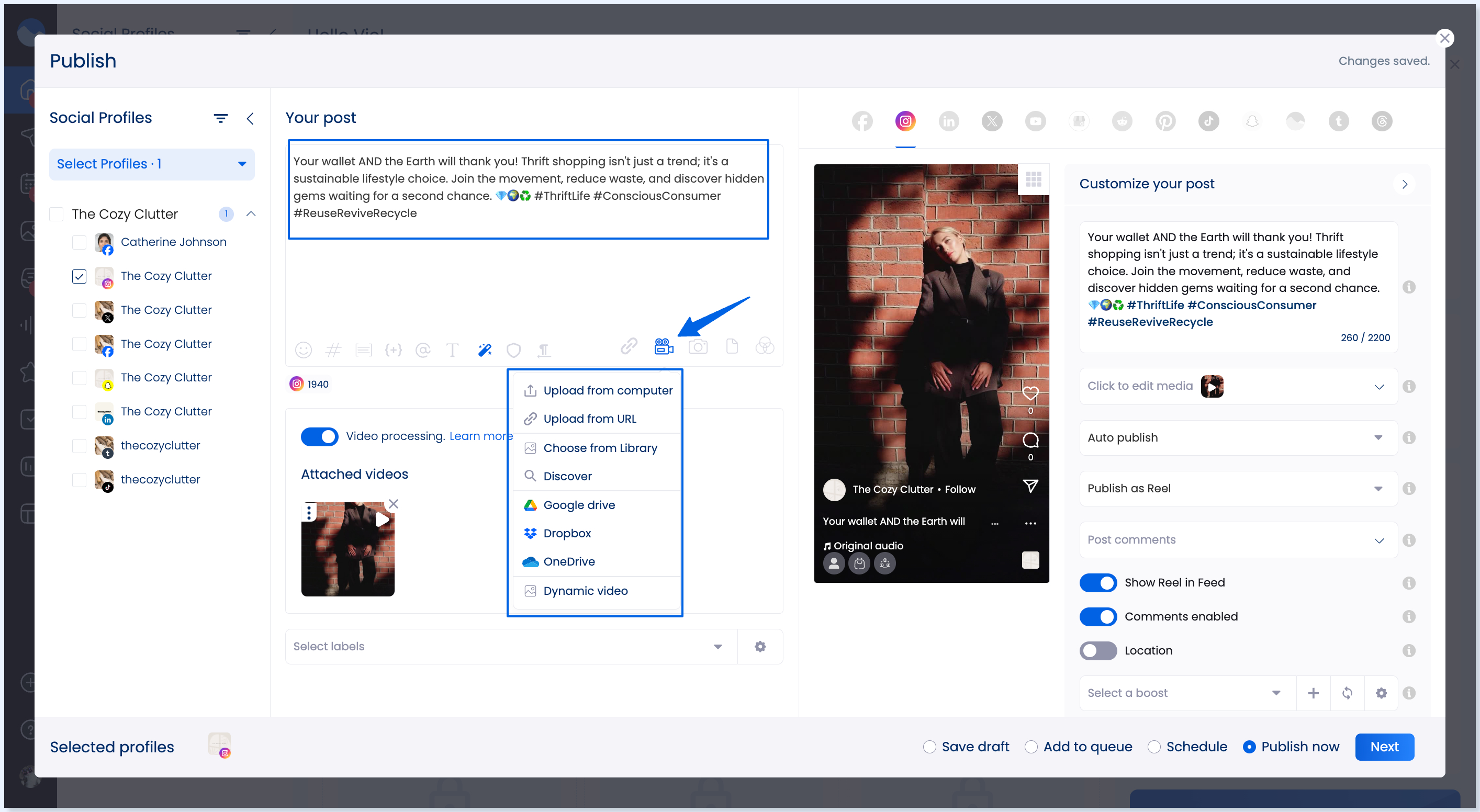The height and width of the screenshot is (812, 1480).
Task: Remove the attached video with X
Action: click(393, 504)
